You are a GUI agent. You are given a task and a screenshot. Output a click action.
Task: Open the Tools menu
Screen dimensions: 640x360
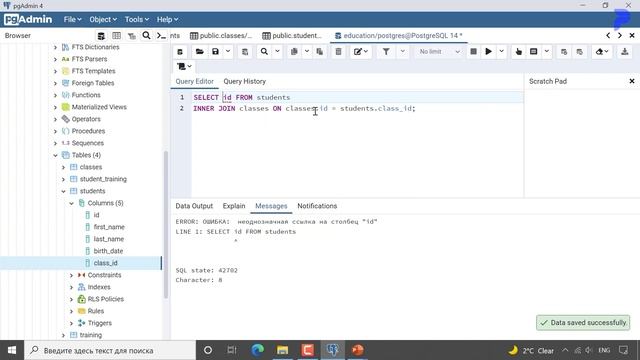(x=137, y=20)
